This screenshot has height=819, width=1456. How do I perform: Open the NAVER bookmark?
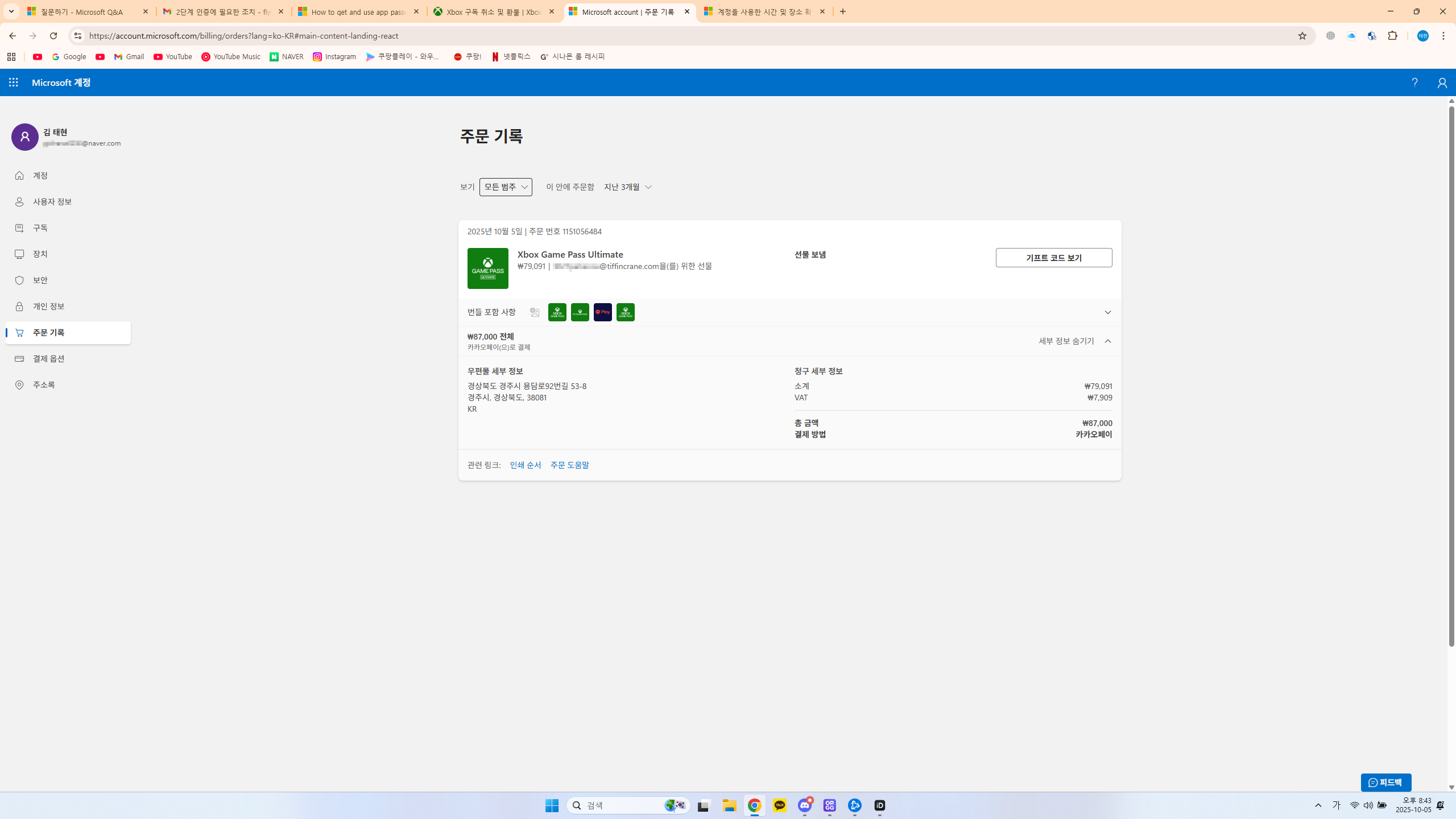tap(287, 57)
